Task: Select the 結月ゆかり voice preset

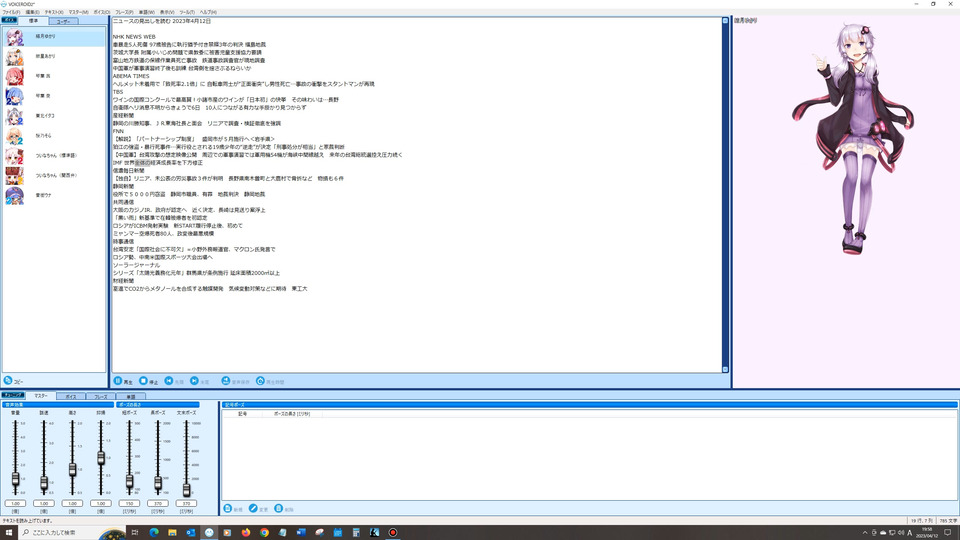Action: (54, 37)
